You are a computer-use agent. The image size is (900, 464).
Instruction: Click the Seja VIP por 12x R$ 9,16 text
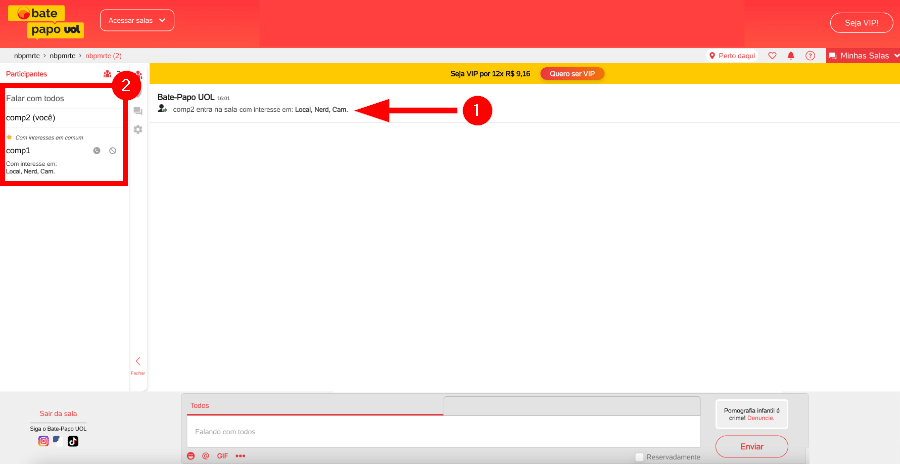tap(490, 74)
